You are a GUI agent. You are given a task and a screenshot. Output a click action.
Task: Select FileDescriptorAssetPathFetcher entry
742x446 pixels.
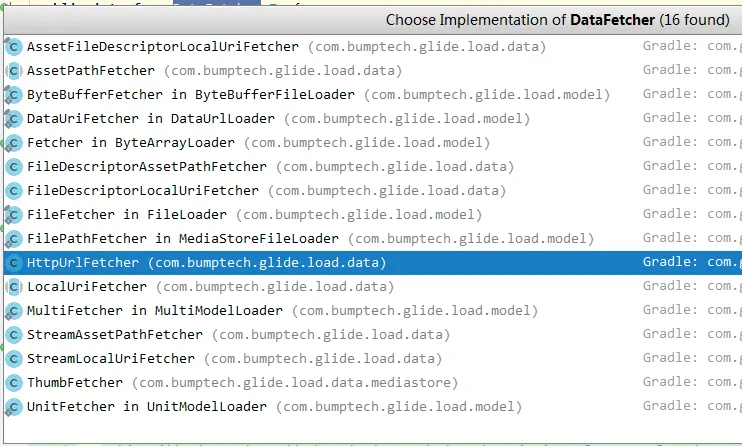[x=373, y=167]
